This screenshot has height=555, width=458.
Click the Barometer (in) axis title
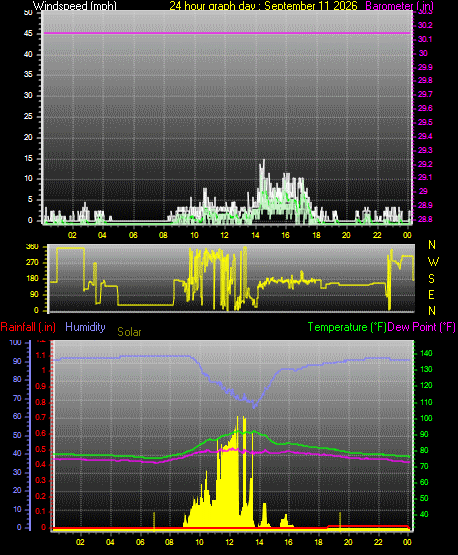point(400,5)
